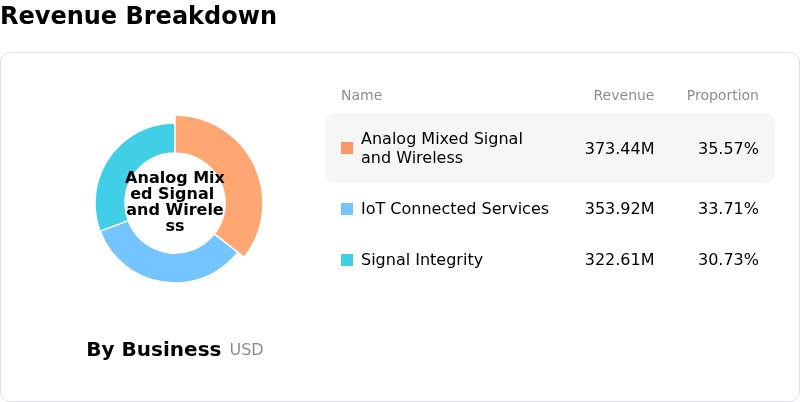Click the 373.44M revenue value
This screenshot has height=402, width=800.
click(619, 148)
